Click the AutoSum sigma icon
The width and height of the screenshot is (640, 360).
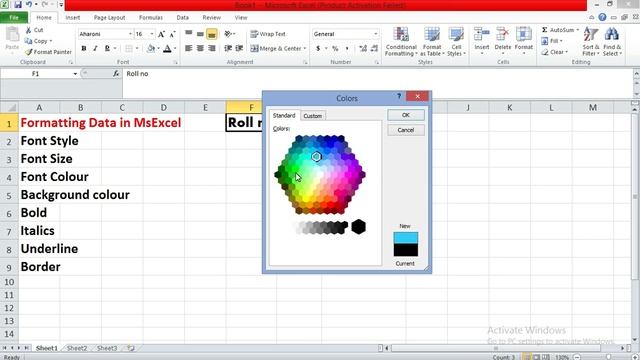(x=544, y=30)
